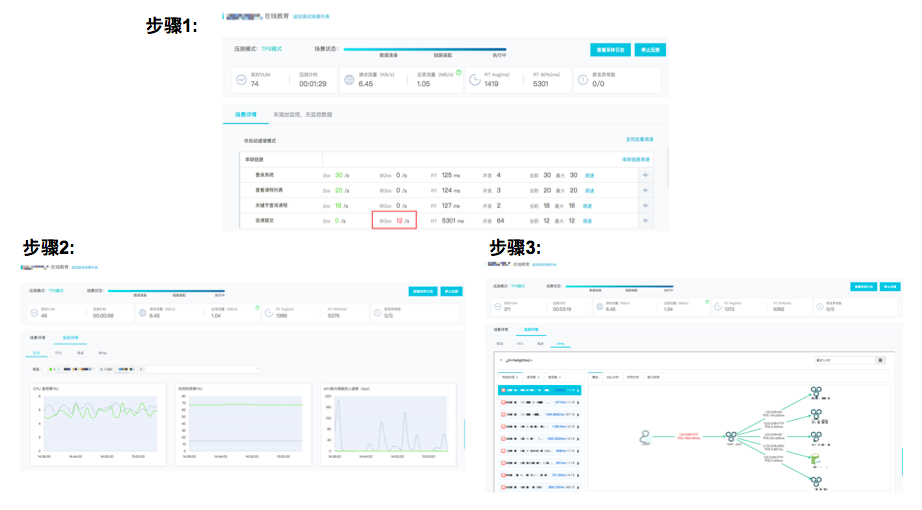This screenshot has width=922, height=510.
Task: Click the calendar icon beside the time range field
Action: [880, 360]
